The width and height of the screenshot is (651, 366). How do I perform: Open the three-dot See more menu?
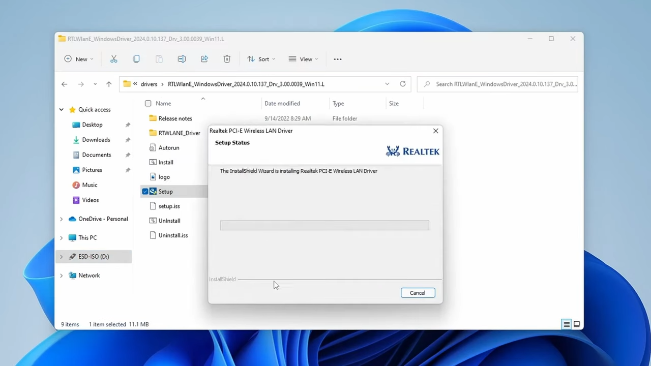[338, 59]
